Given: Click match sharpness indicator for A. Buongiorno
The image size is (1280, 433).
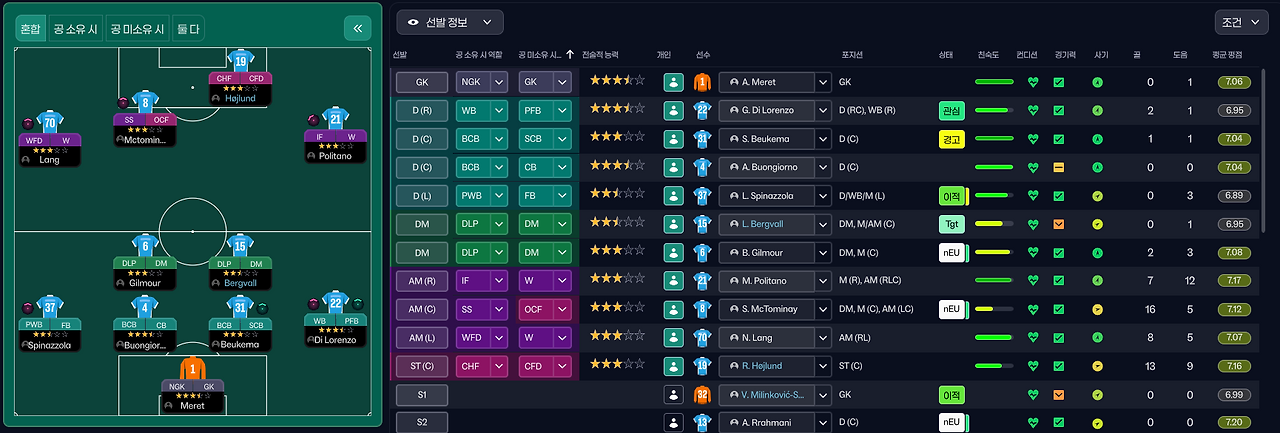Looking at the screenshot, I should point(1059,167).
